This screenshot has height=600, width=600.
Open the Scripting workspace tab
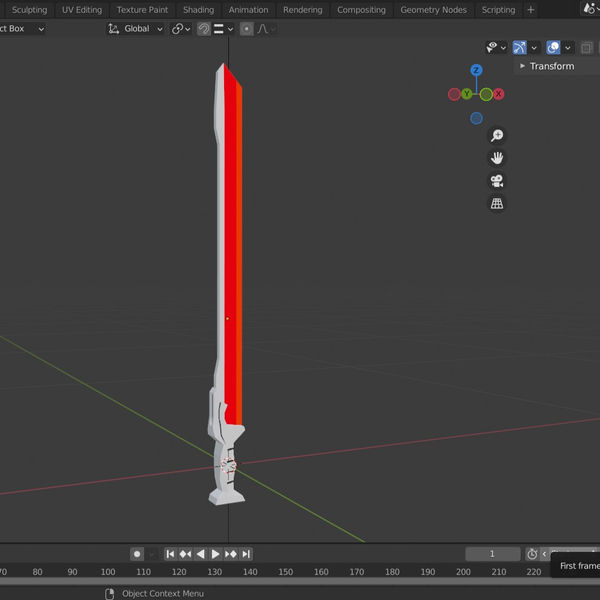coord(498,10)
